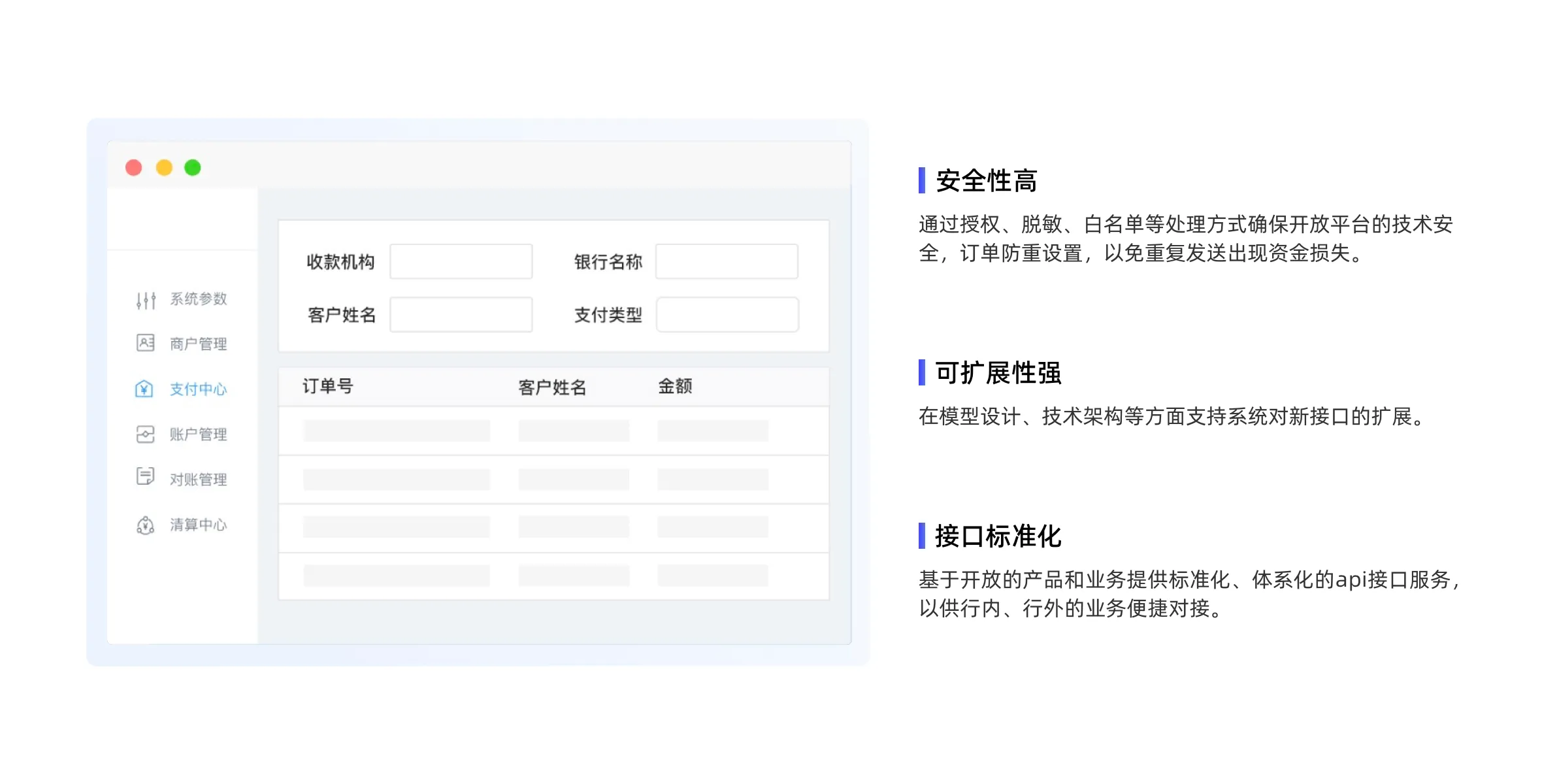Click the 账户管理 card icon
Image resolution: width=1542 pixels, height=784 pixels.
(x=145, y=434)
